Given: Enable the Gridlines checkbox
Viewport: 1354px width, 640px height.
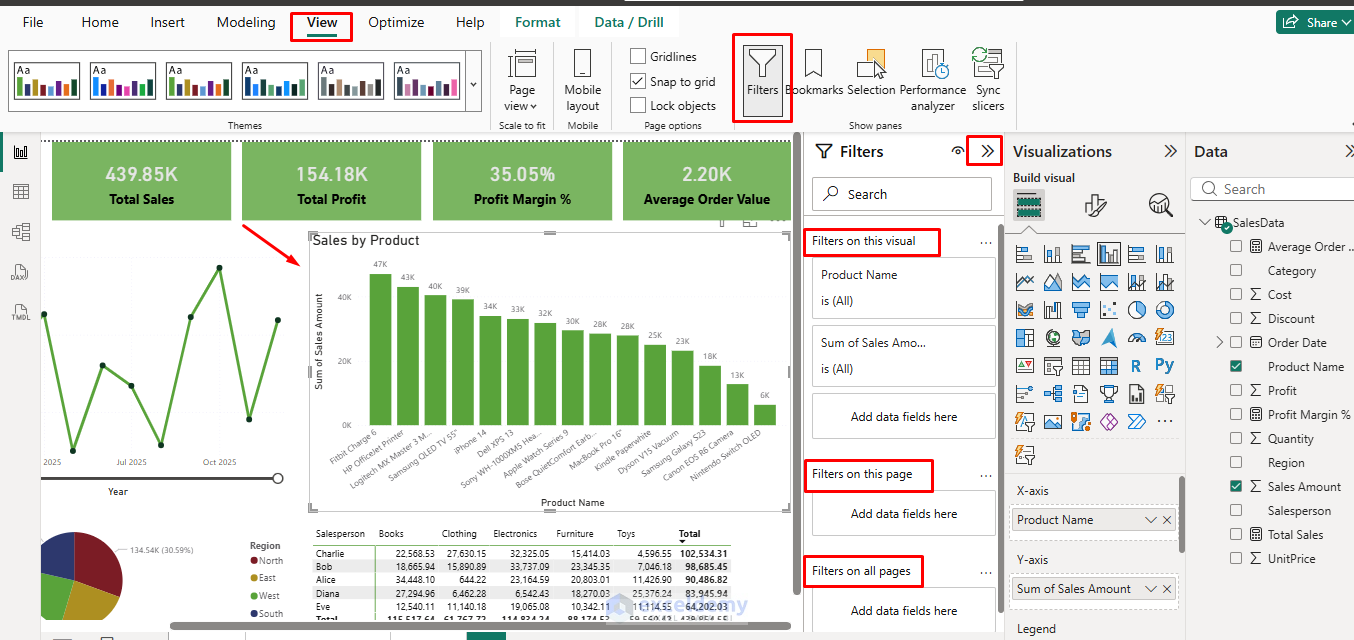Looking at the screenshot, I should 638,56.
